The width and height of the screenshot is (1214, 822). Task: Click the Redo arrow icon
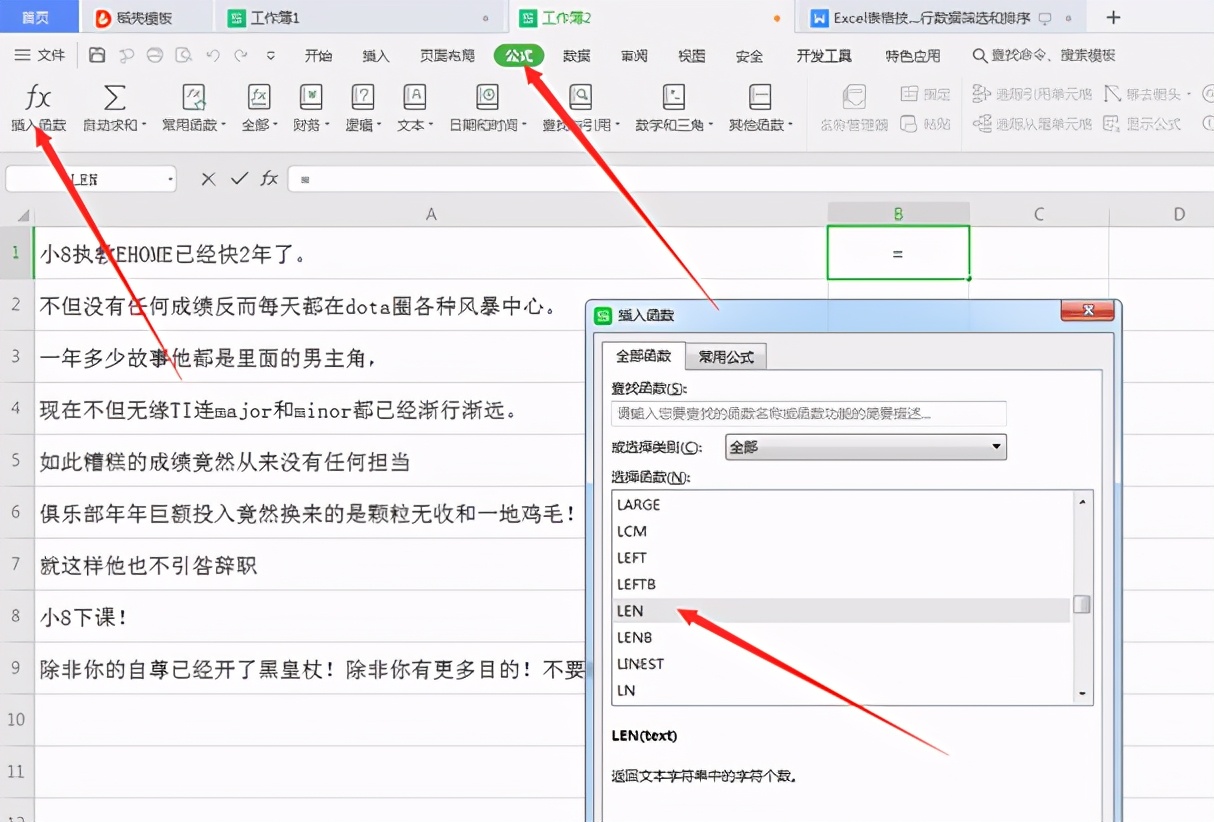pyautogui.click(x=241, y=55)
